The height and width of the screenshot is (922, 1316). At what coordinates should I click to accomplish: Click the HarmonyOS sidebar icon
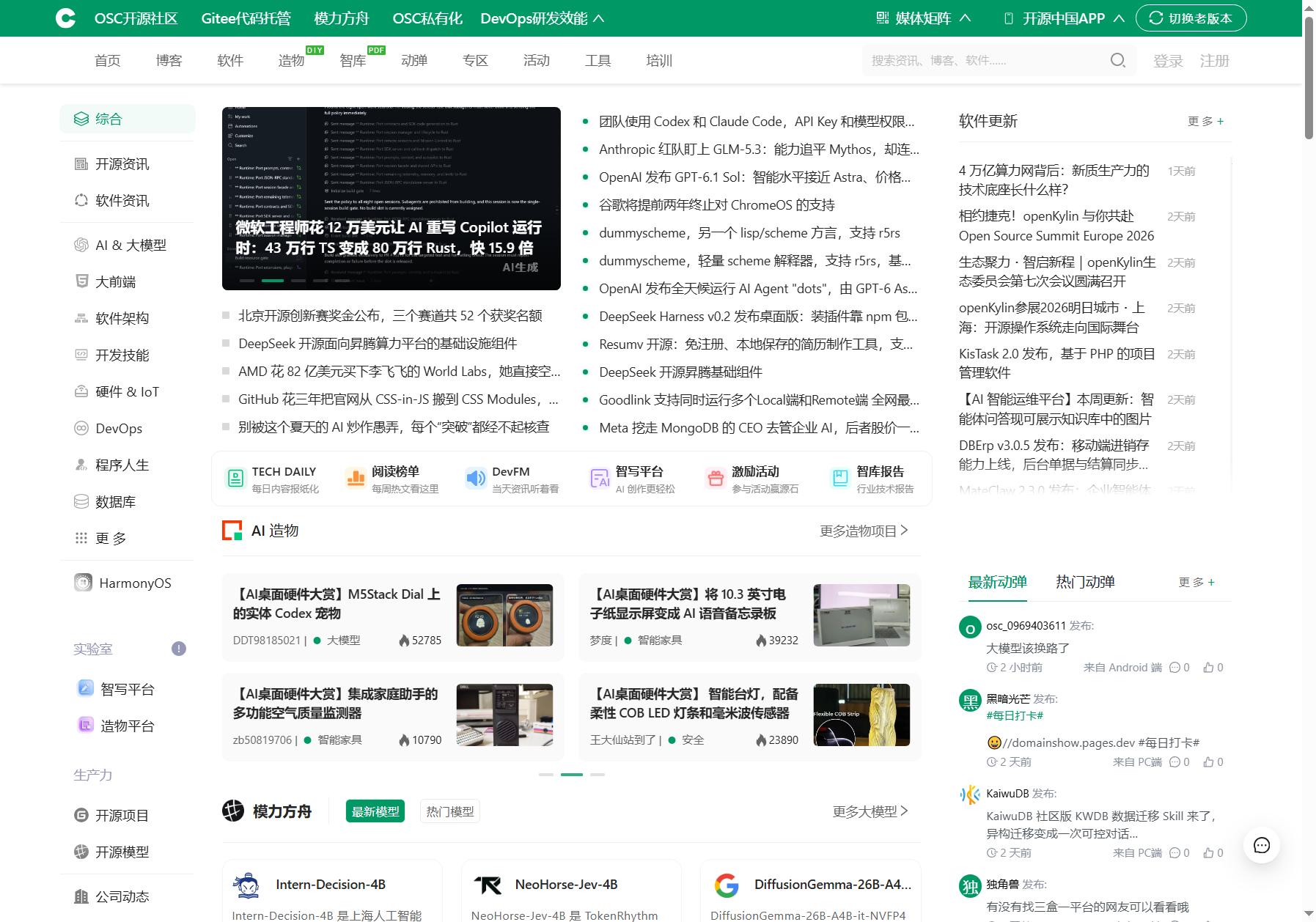83,583
